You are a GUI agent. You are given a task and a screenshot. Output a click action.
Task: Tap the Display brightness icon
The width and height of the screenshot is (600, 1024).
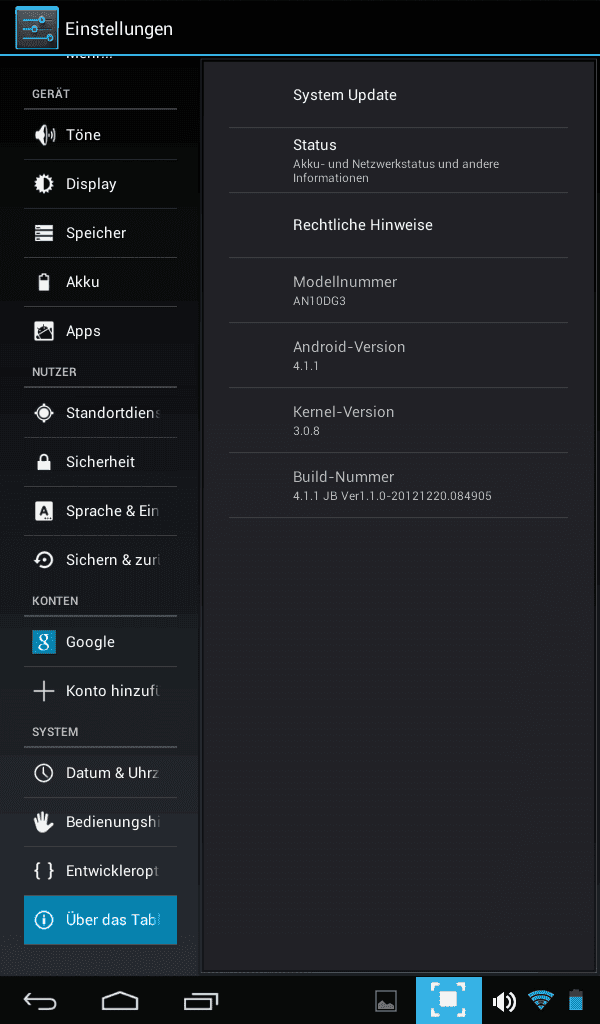coord(44,184)
